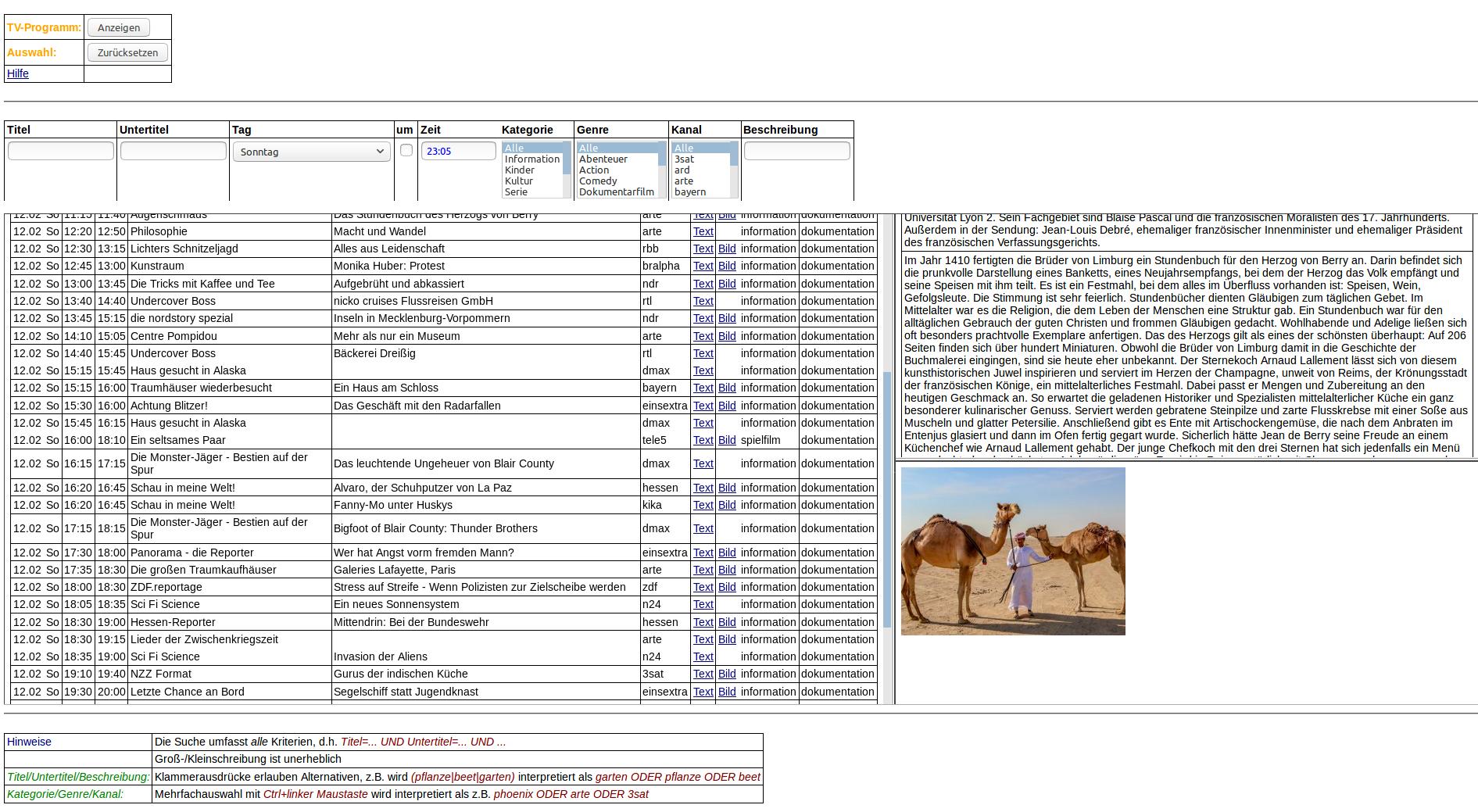Open Text link for Philosophie row

[703, 231]
